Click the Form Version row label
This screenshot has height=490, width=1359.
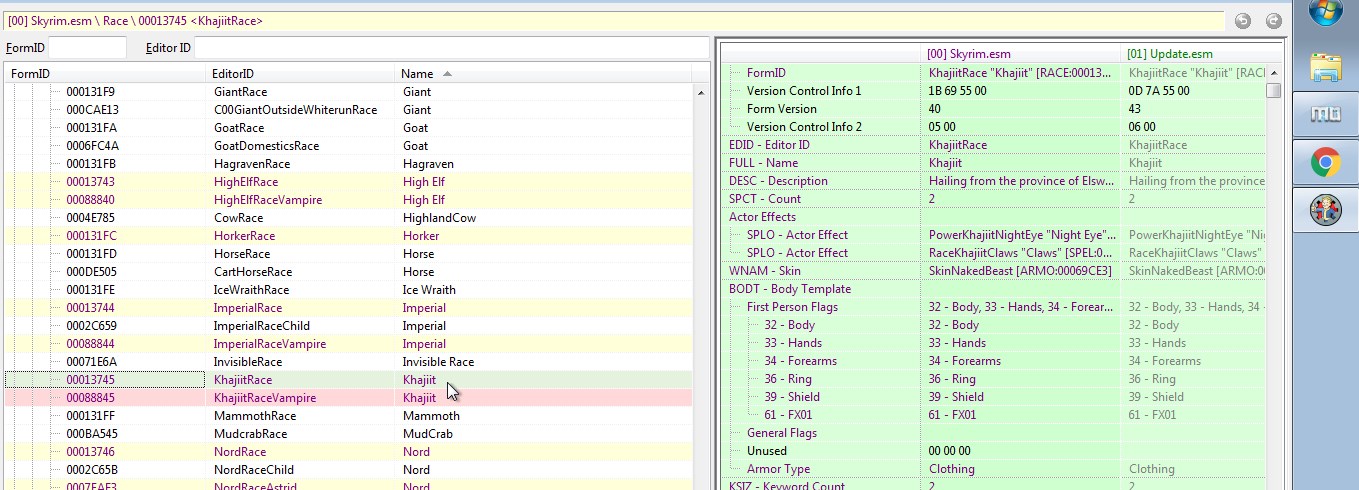pos(782,109)
